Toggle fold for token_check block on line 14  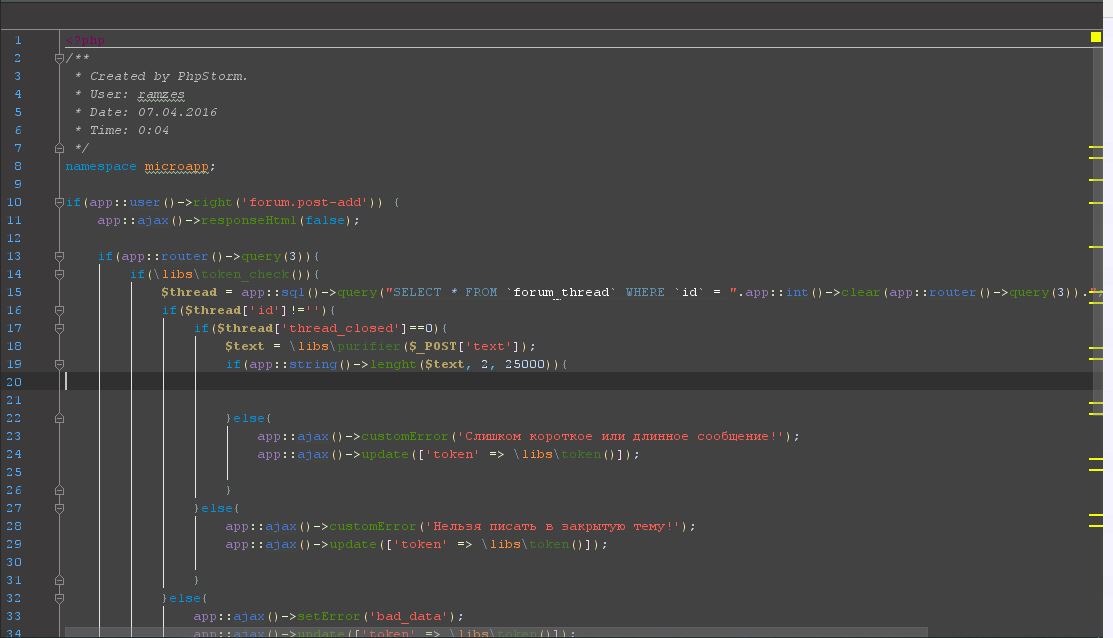click(59, 274)
